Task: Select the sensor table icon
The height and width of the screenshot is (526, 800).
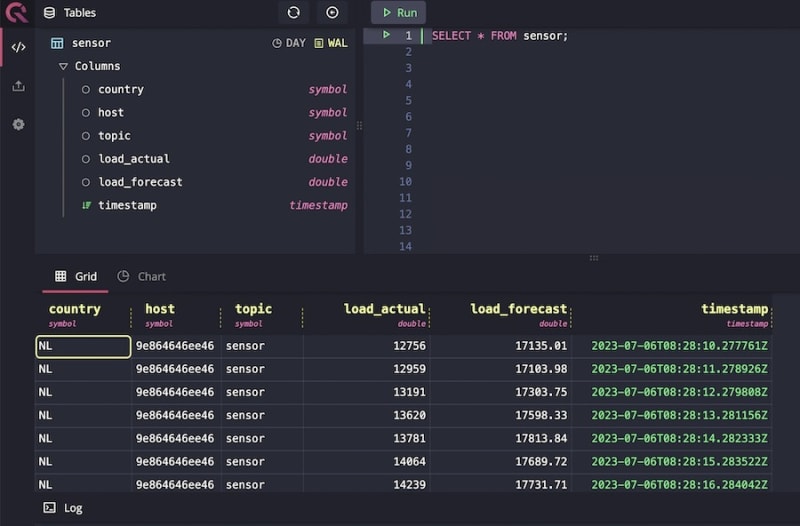Action: pyautogui.click(x=57, y=43)
